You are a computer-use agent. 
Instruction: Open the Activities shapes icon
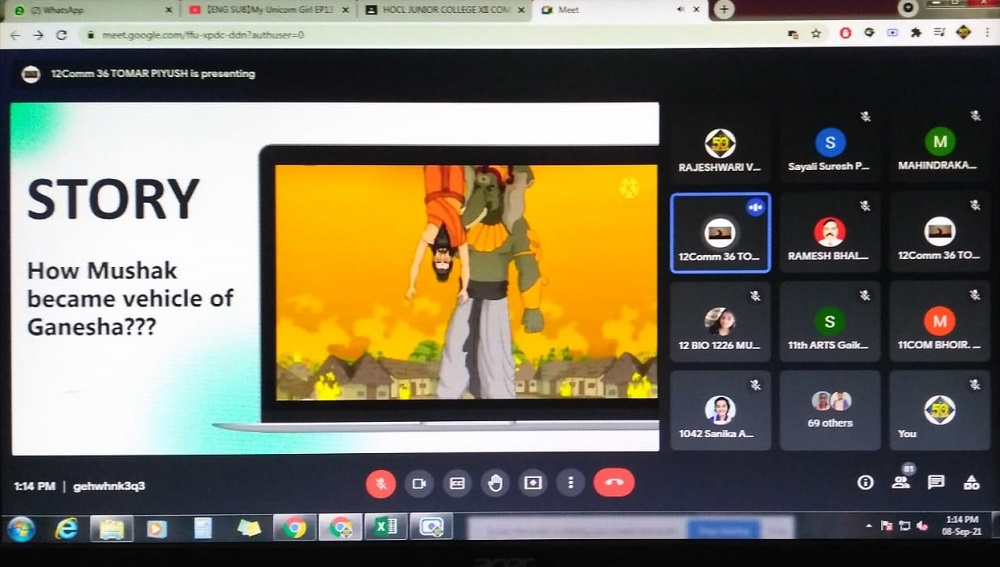[x=971, y=482]
